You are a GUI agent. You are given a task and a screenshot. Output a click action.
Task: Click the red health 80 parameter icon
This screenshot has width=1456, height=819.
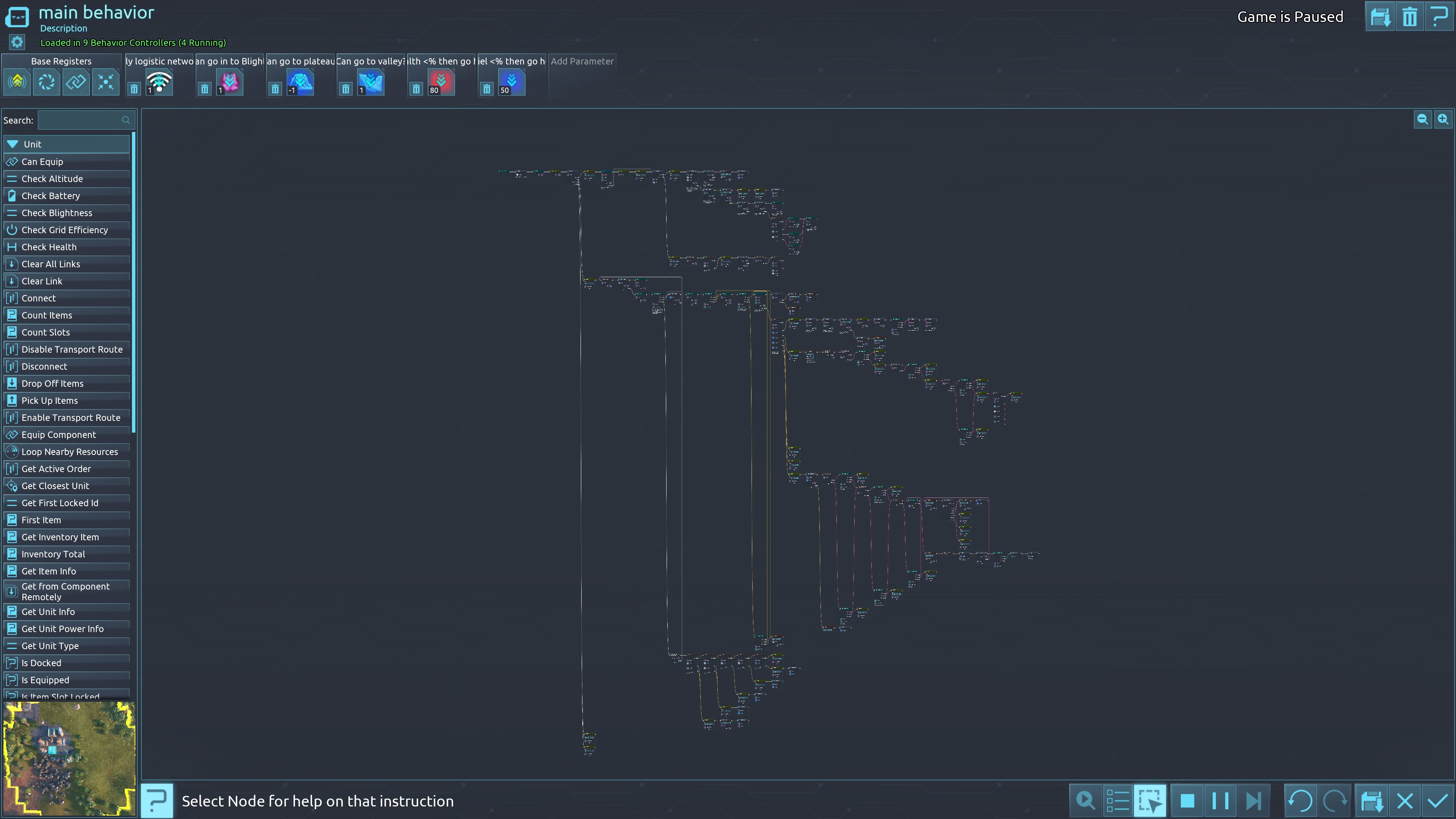pyautogui.click(x=441, y=83)
